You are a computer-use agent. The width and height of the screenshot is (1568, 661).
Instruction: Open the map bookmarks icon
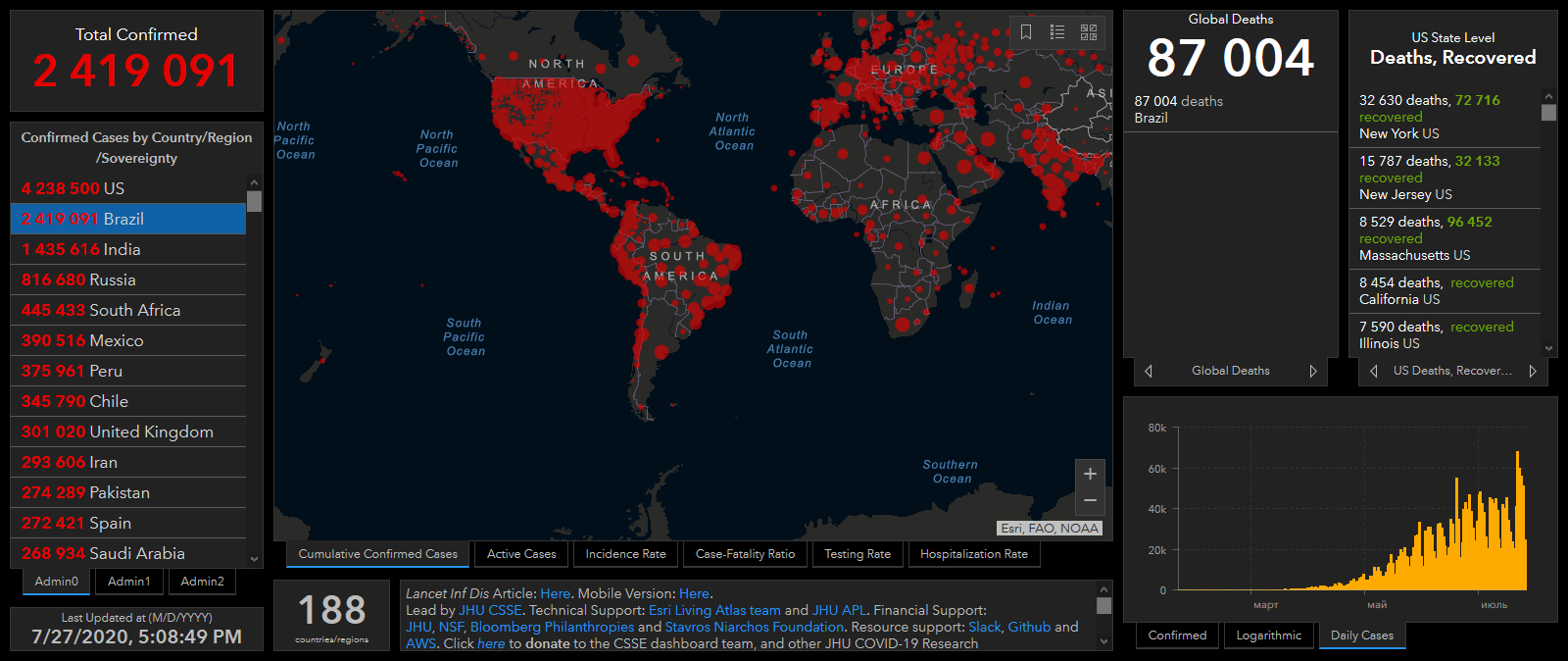1026,32
